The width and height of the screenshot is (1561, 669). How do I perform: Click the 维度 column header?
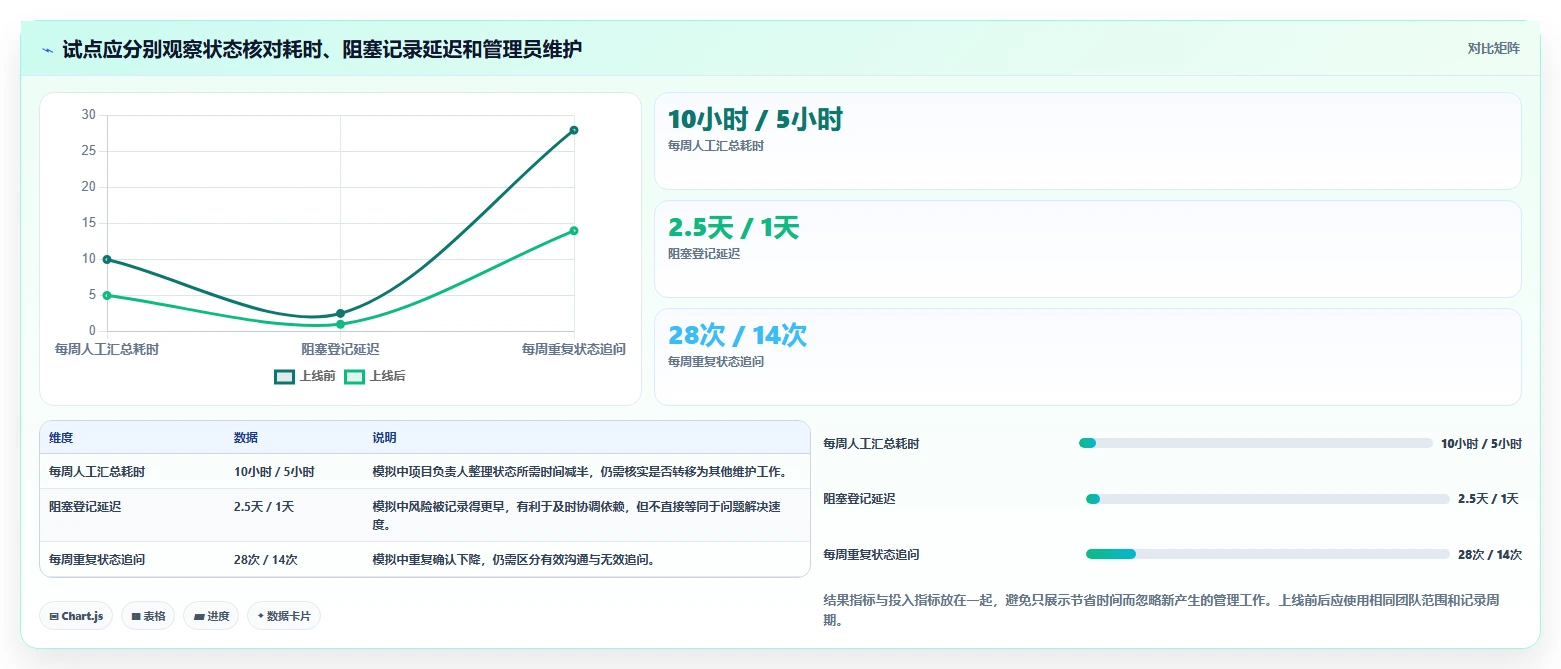point(61,438)
